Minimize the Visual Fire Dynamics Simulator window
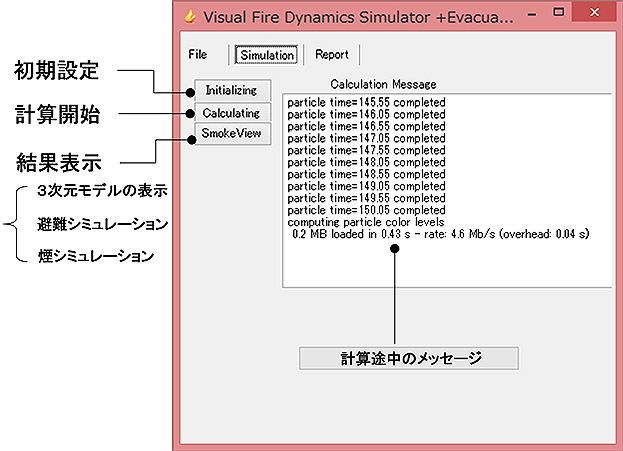Viewport: 623px width, 451px height. pyautogui.click(x=532, y=15)
